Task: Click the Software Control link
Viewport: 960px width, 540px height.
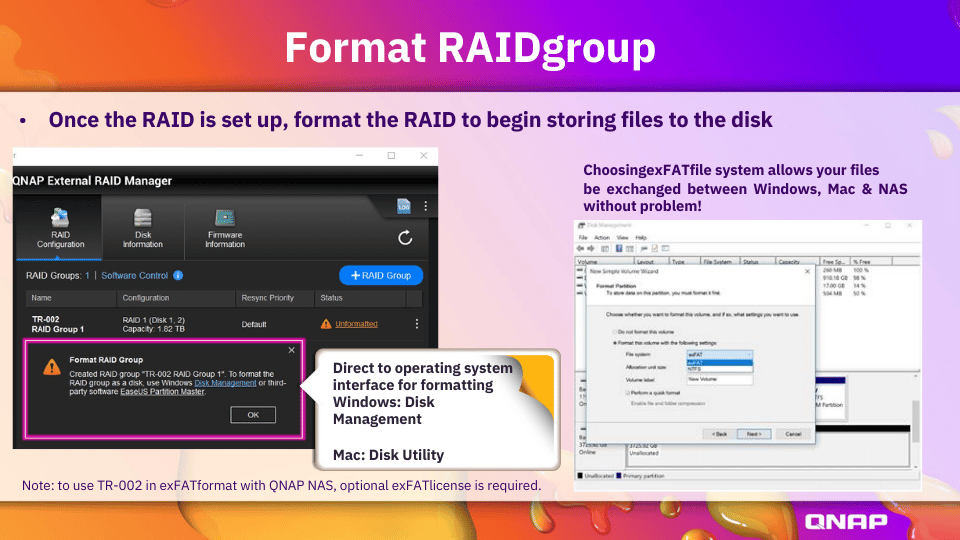Action: pos(134,276)
